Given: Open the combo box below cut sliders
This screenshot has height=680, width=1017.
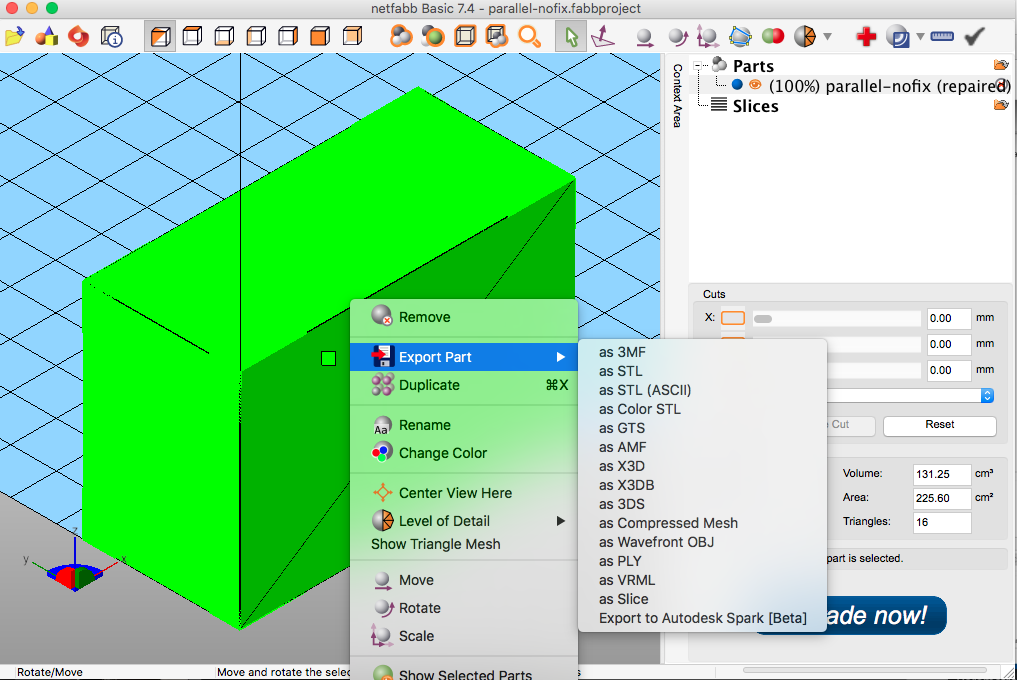Looking at the screenshot, I should coord(910,396).
